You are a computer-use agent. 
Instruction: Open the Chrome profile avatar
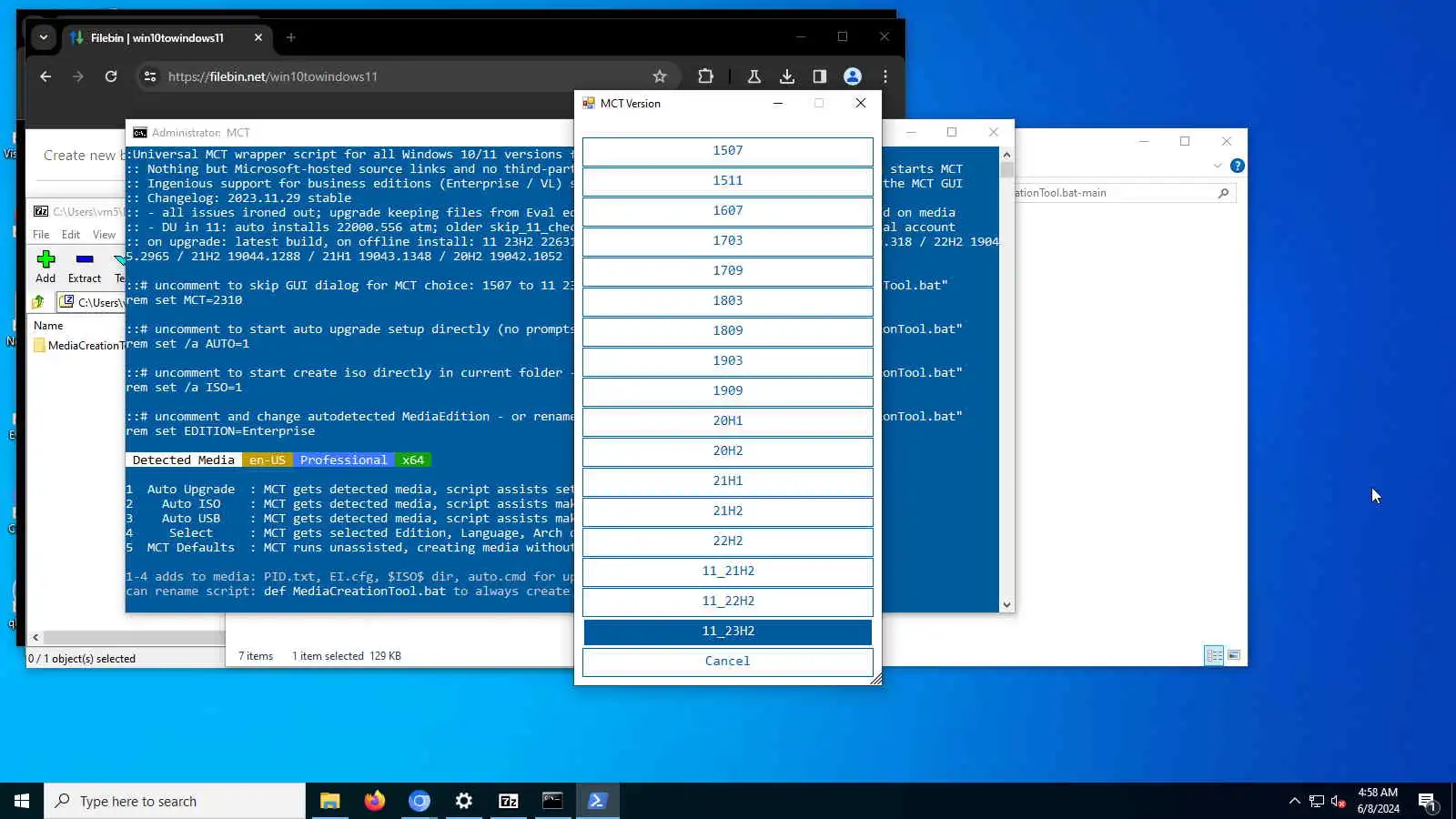point(853,76)
